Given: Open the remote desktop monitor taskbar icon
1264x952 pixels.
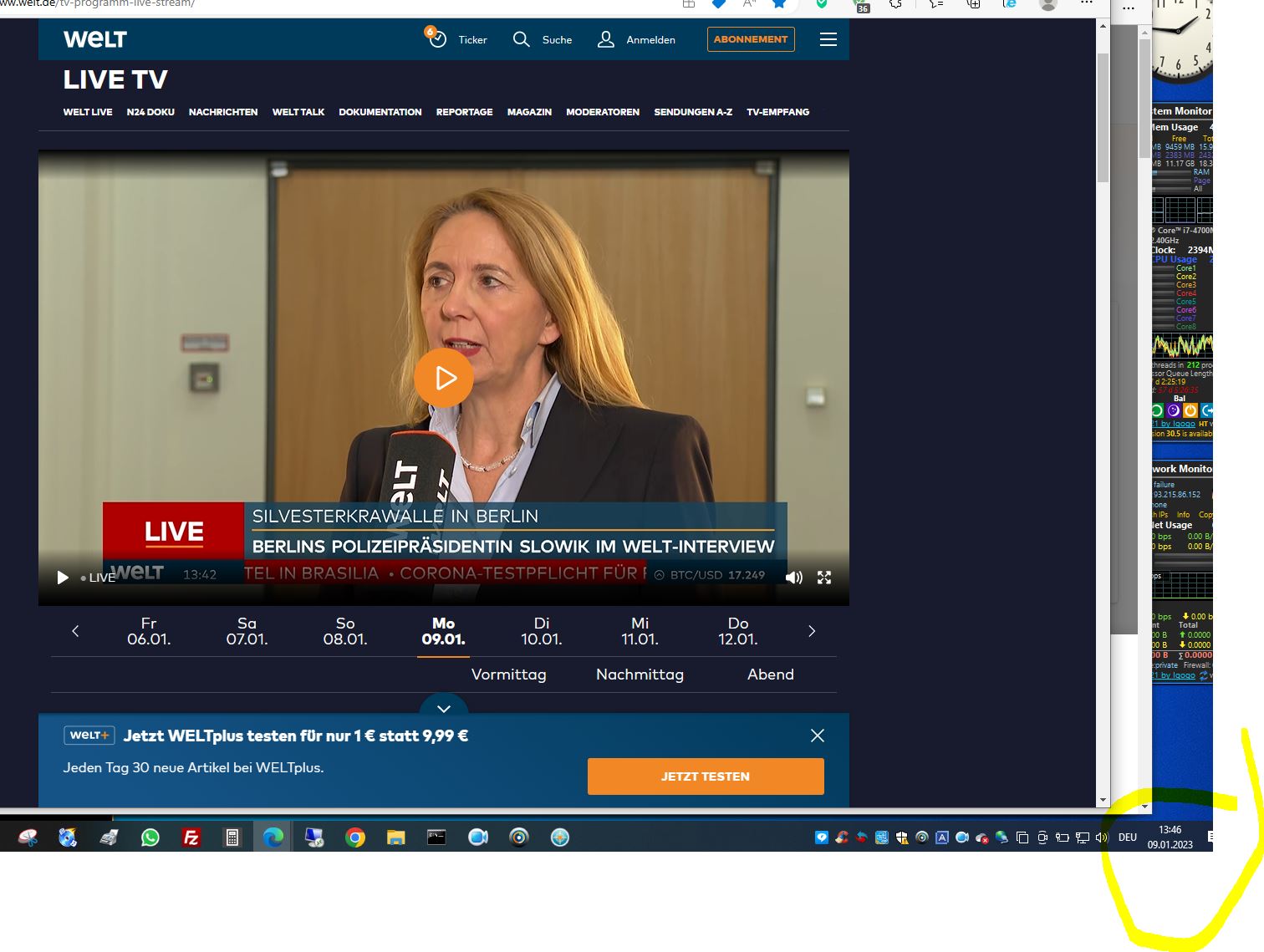Looking at the screenshot, I should pos(314,837).
